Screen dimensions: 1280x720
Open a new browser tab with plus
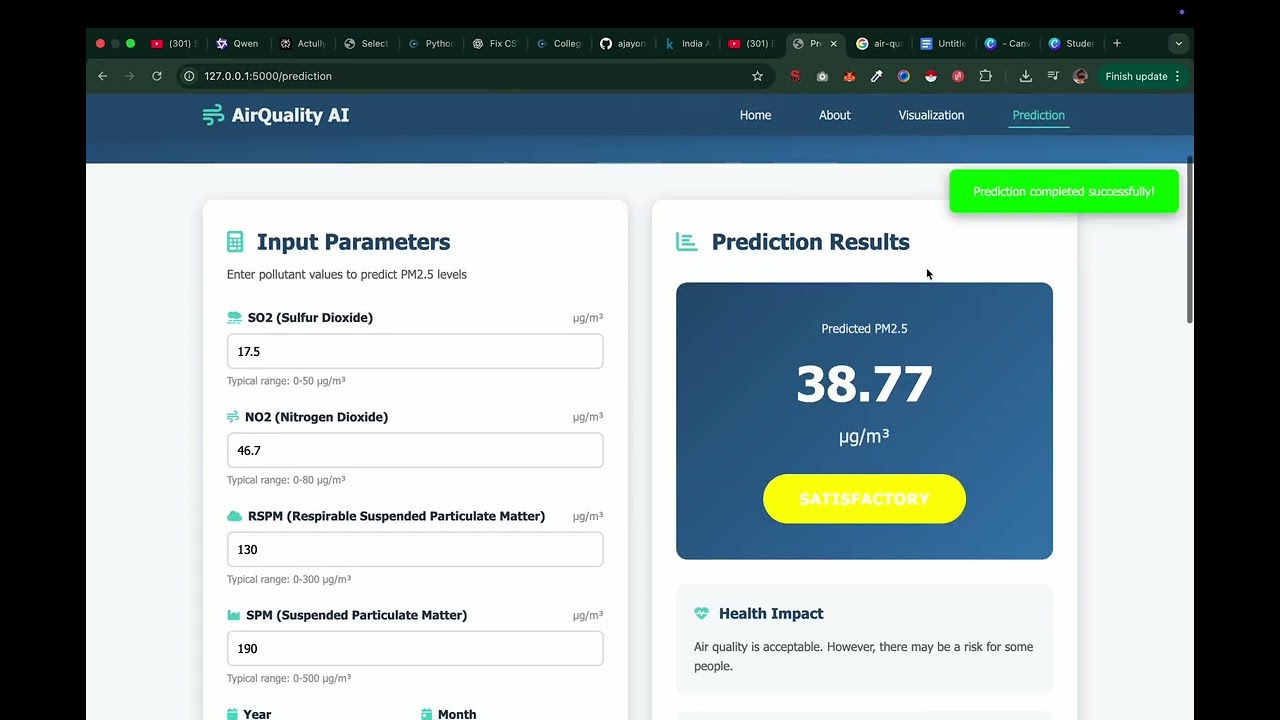[1117, 43]
